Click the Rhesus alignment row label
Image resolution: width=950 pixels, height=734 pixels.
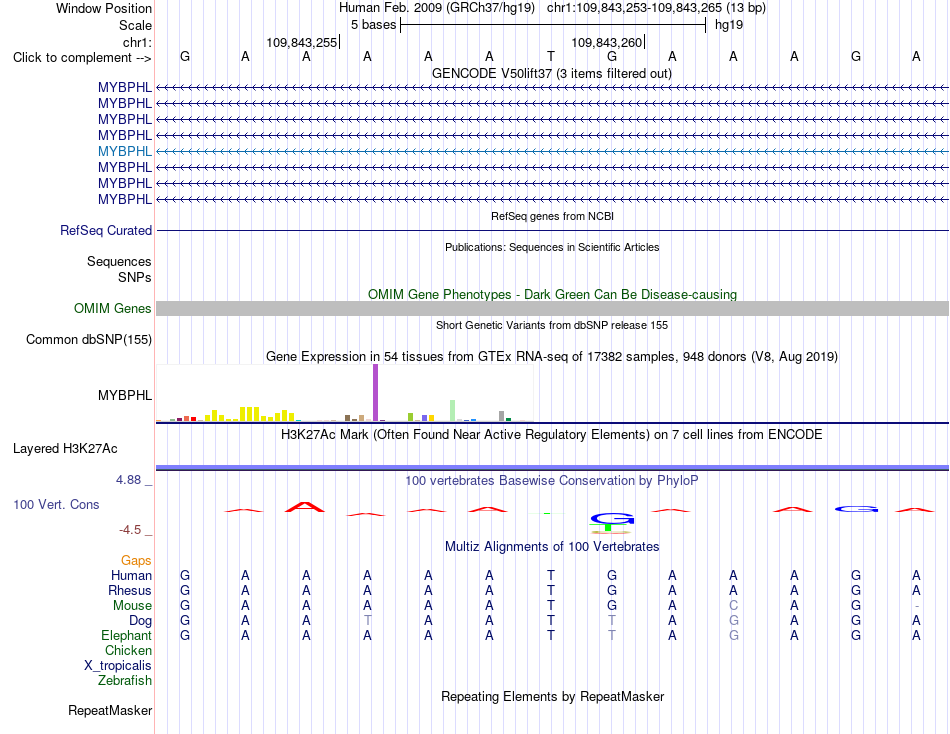[x=130, y=590]
